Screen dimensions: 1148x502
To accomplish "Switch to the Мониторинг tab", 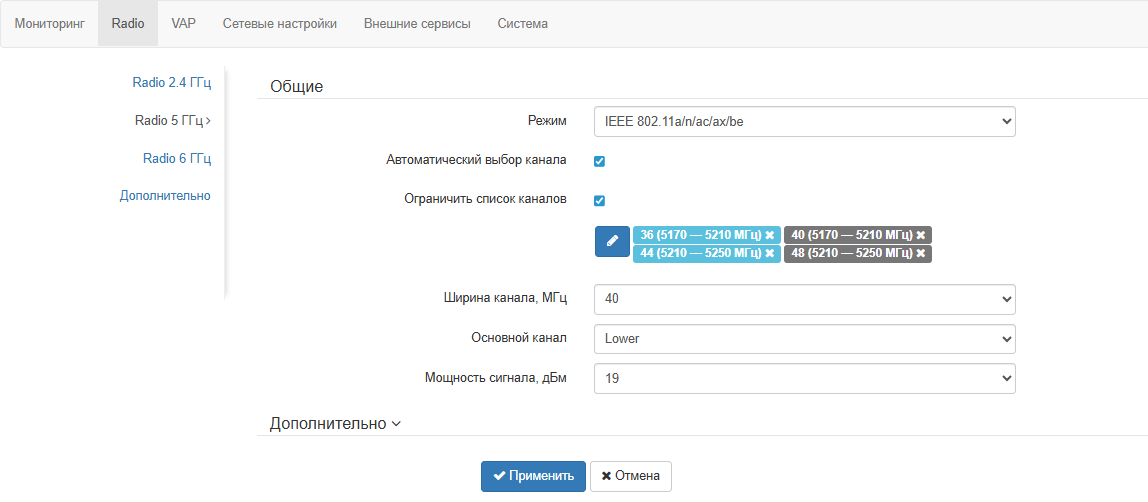I will click(x=49, y=23).
